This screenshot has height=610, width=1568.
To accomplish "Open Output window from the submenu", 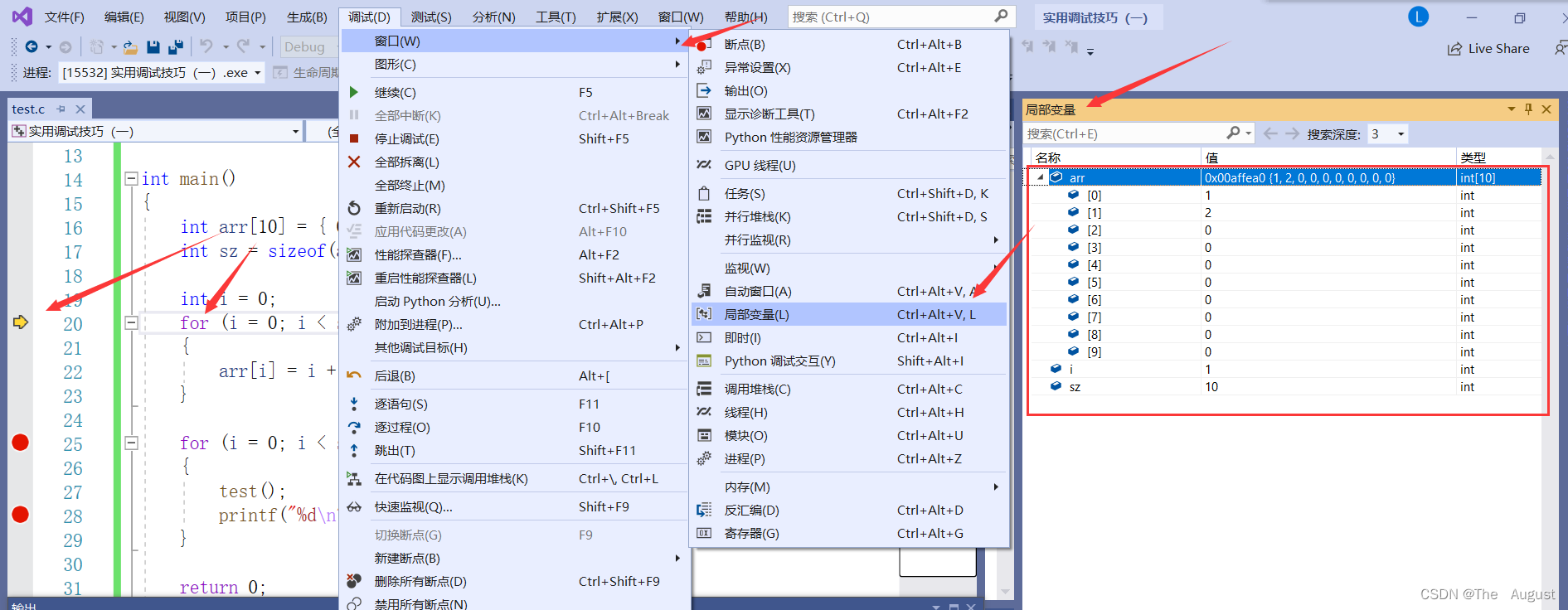I will (849, 90).
